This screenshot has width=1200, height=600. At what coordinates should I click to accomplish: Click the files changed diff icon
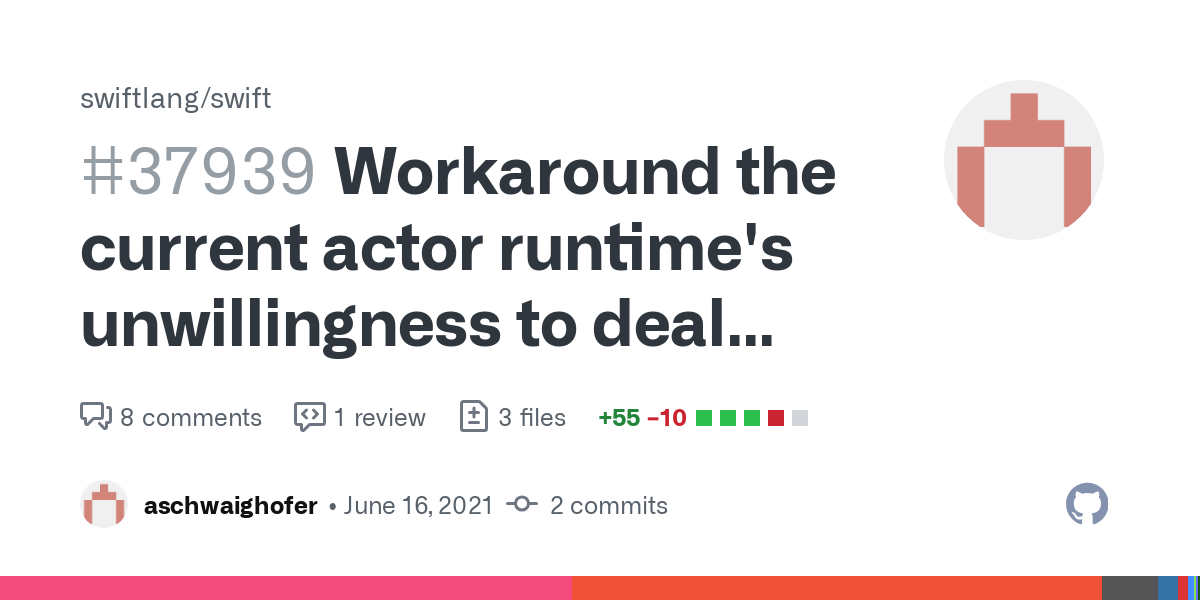click(473, 416)
